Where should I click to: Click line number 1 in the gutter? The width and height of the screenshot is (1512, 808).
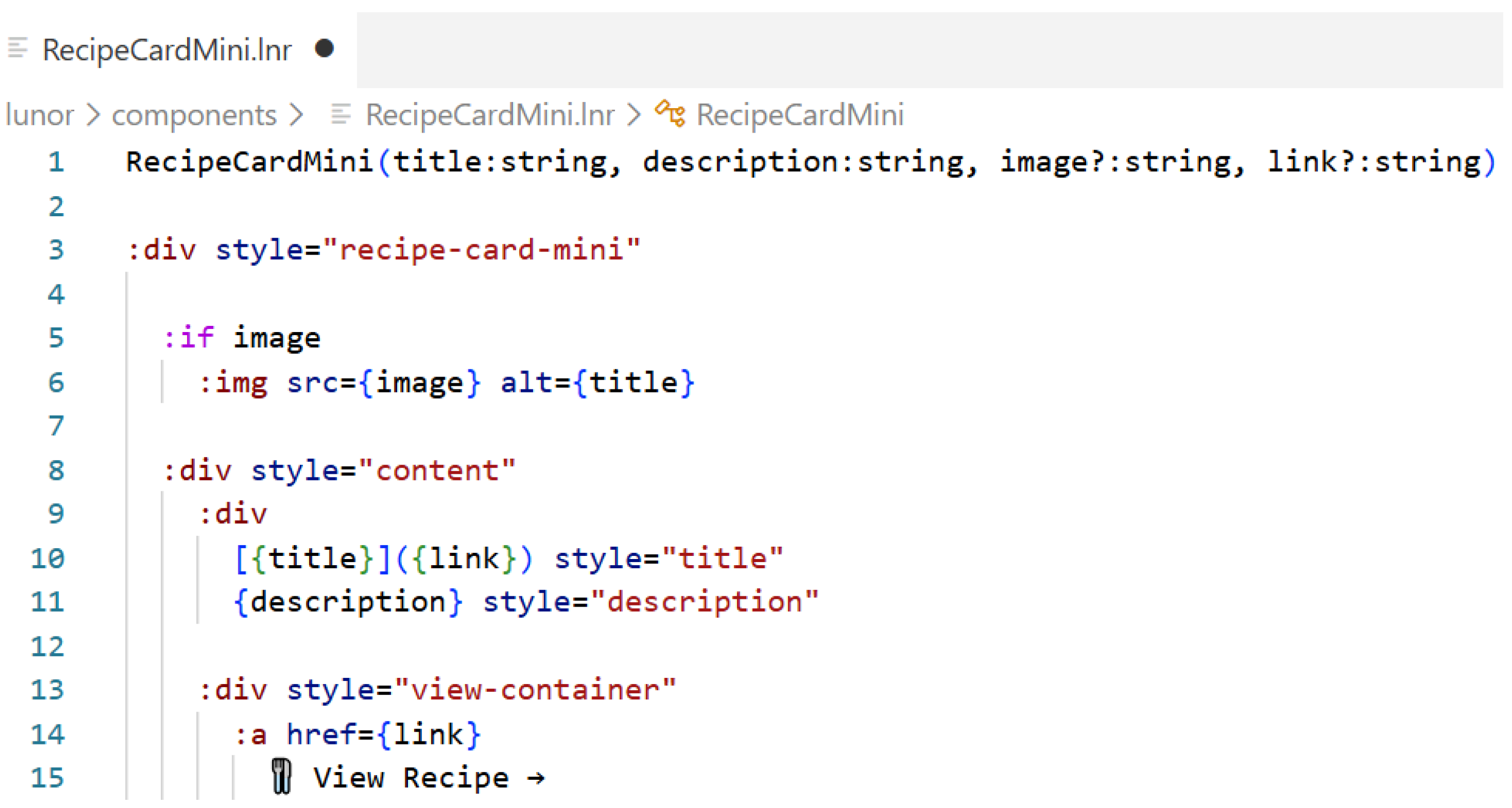click(56, 162)
